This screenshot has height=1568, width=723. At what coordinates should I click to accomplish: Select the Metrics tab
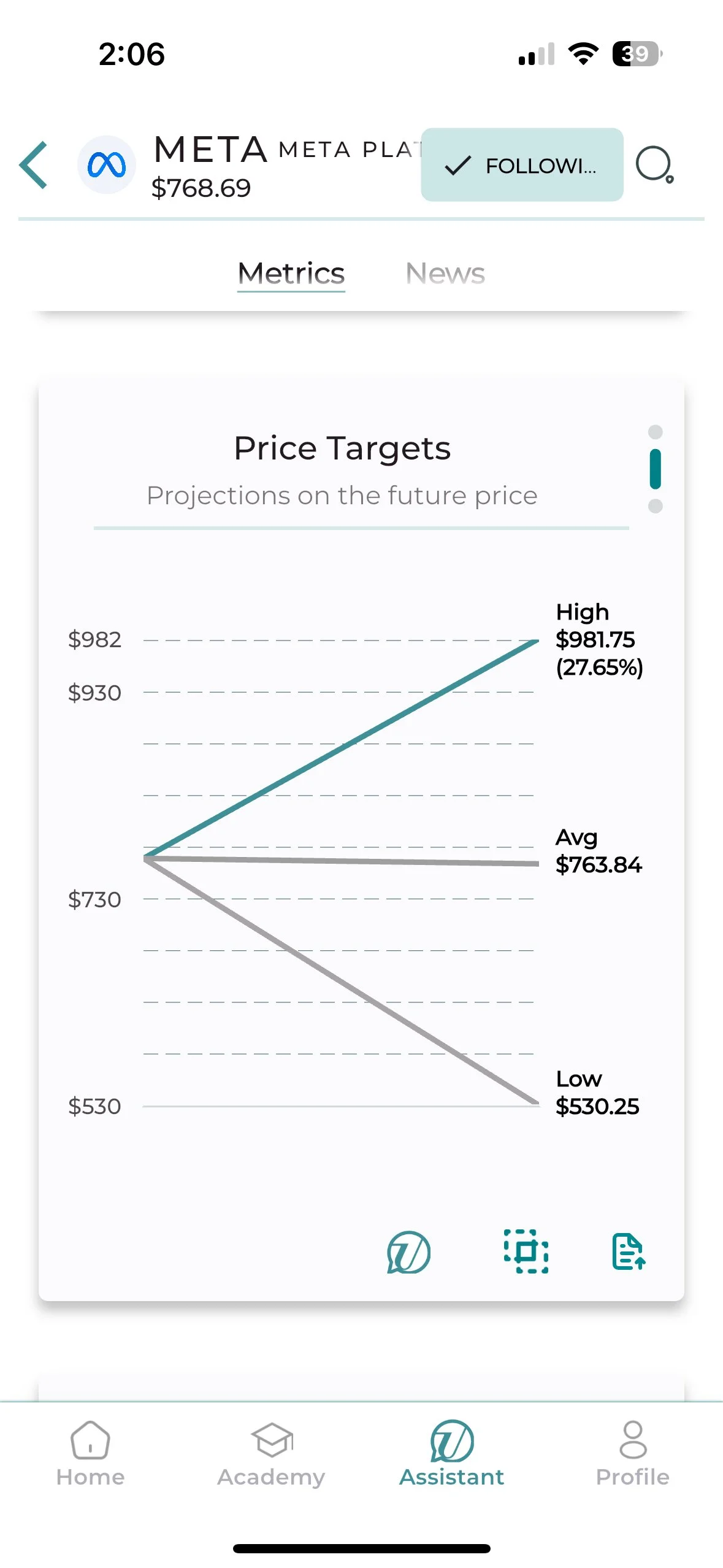[x=291, y=274]
